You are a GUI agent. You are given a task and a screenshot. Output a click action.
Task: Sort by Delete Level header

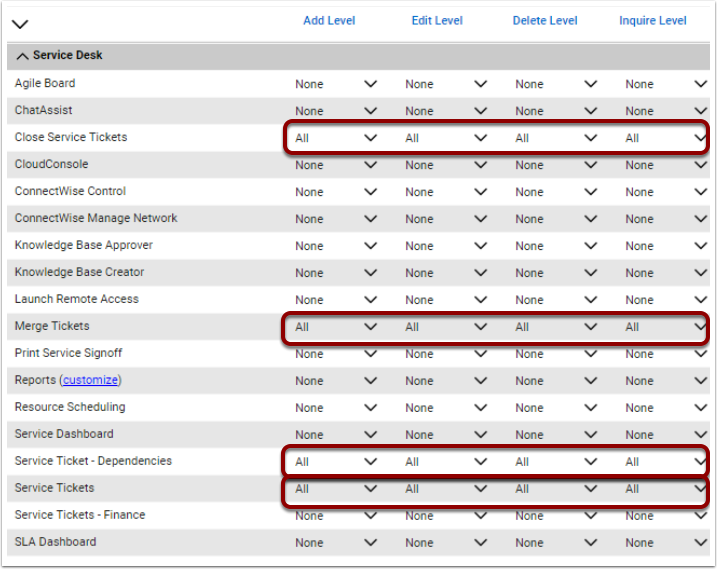pos(545,21)
